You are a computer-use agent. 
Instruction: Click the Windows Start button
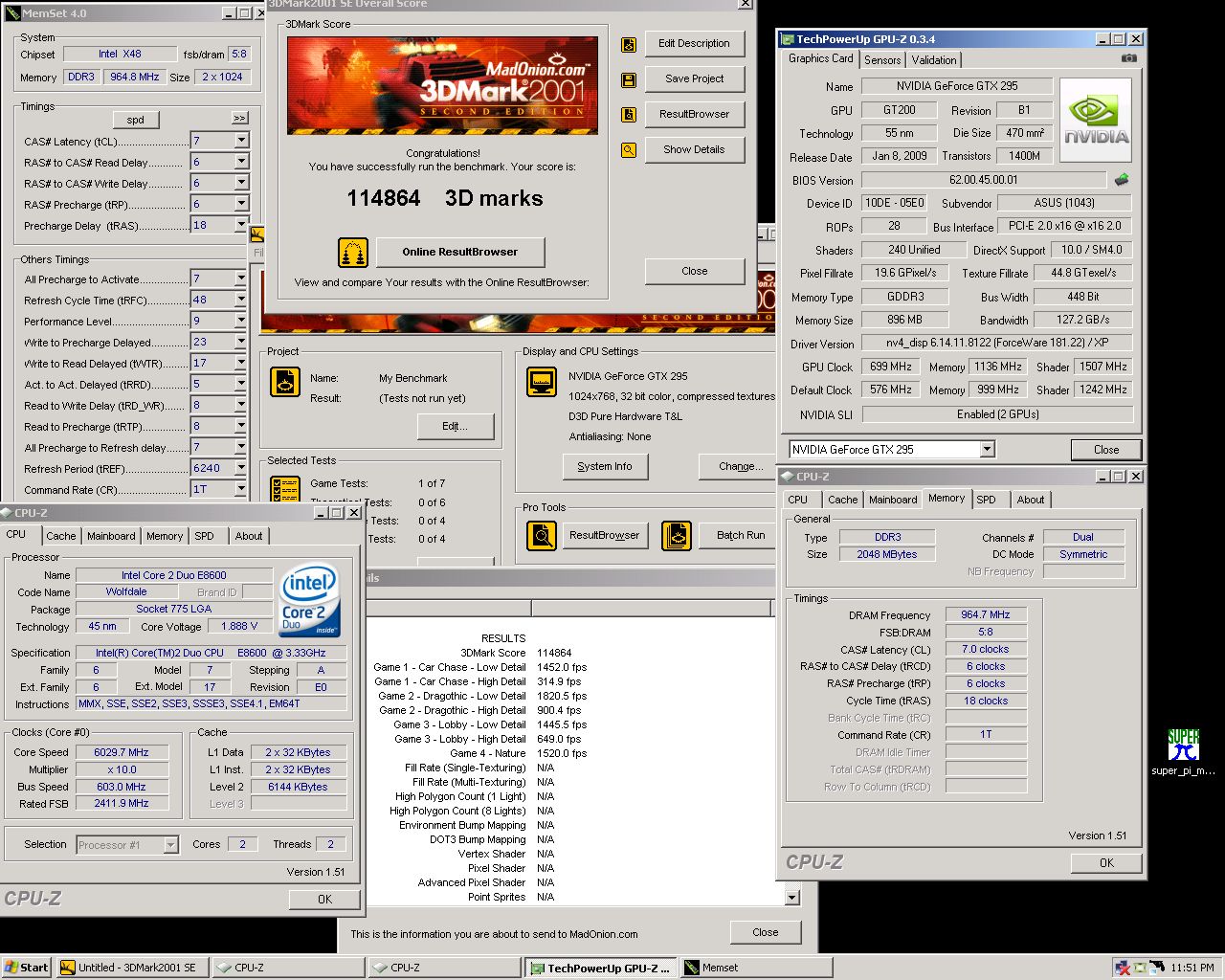tap(27, 968)
